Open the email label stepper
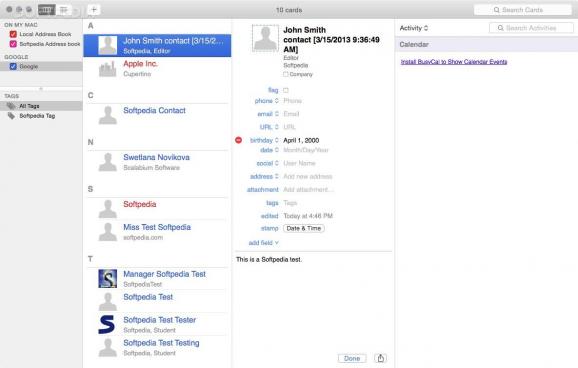 (x=276, y=114)
